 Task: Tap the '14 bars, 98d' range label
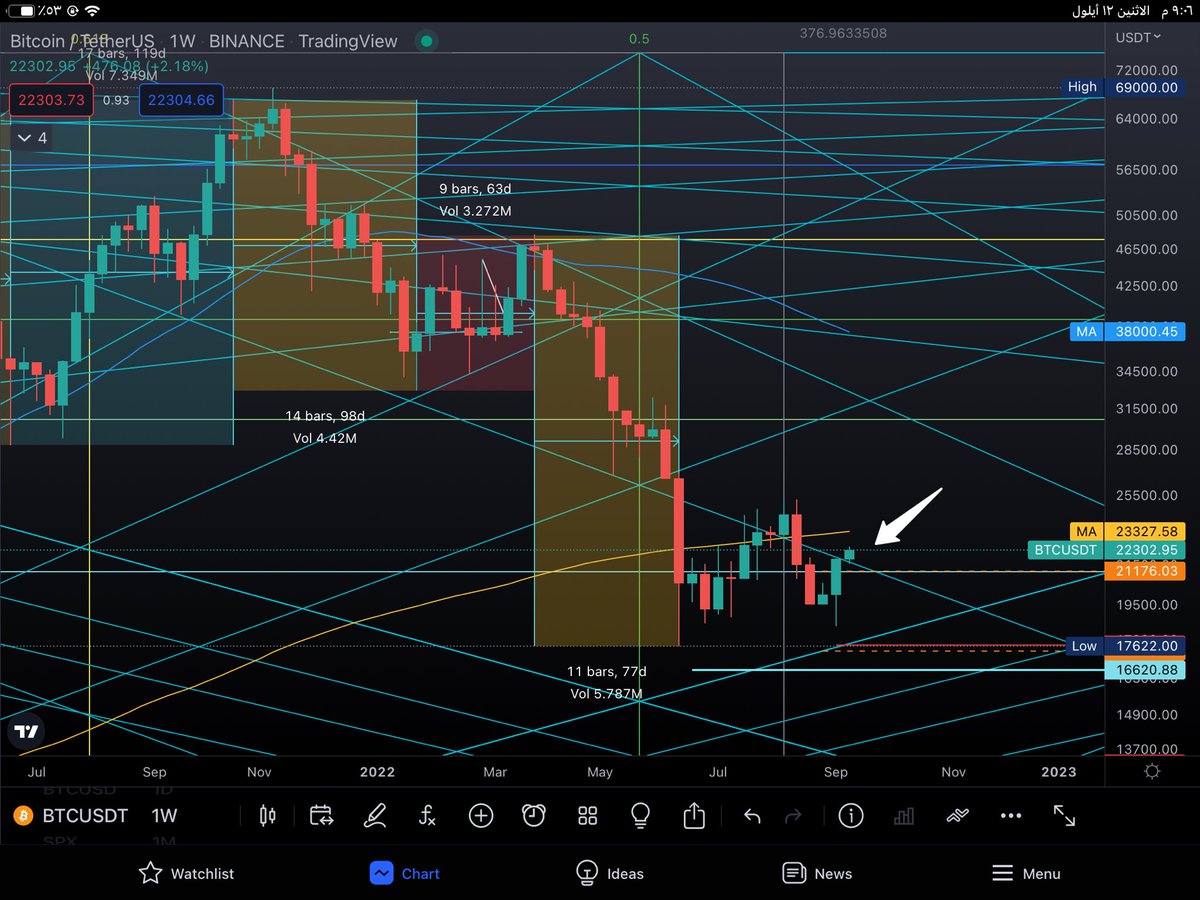[325, 415]
